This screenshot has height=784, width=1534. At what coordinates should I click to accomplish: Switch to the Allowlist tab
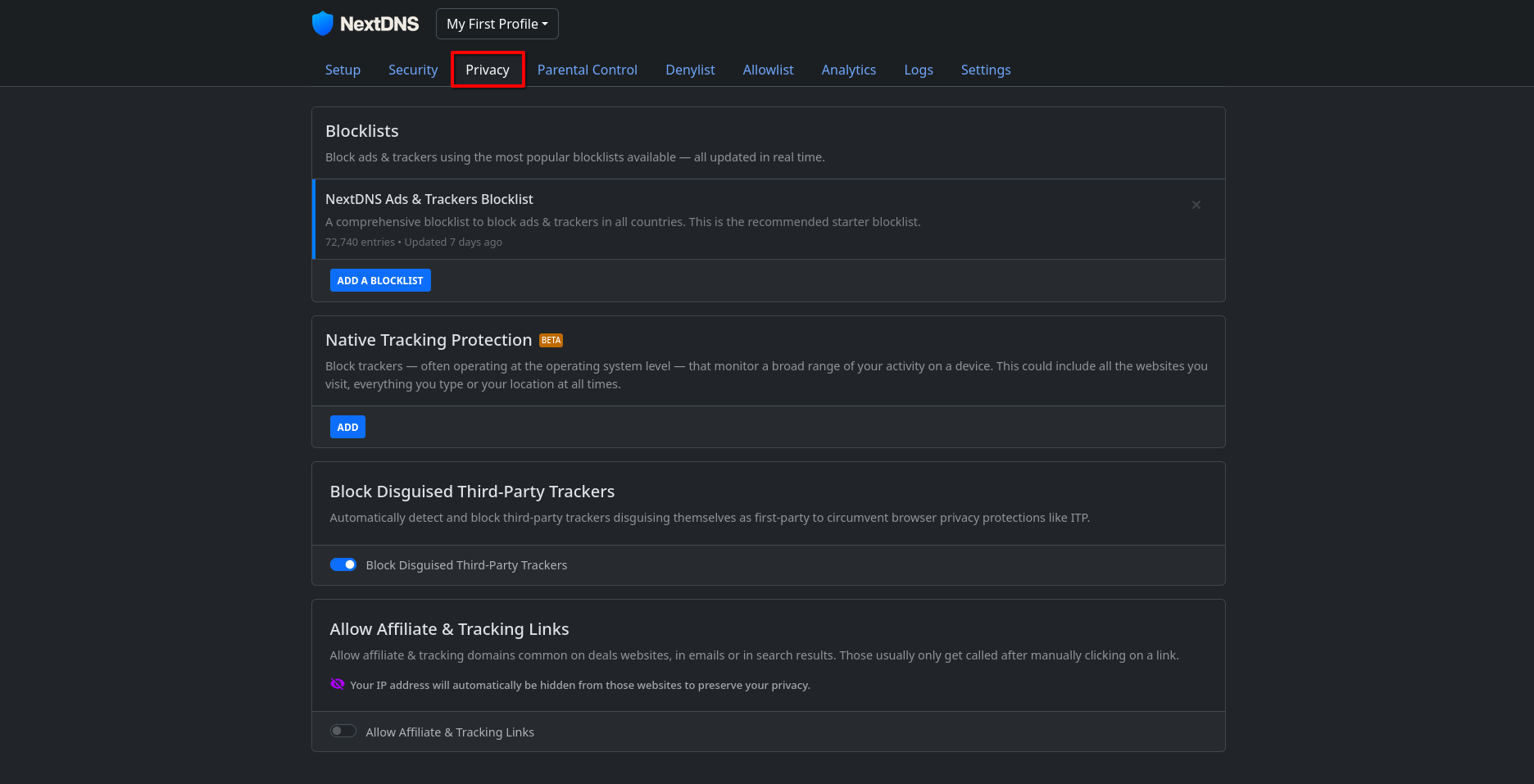768,70
